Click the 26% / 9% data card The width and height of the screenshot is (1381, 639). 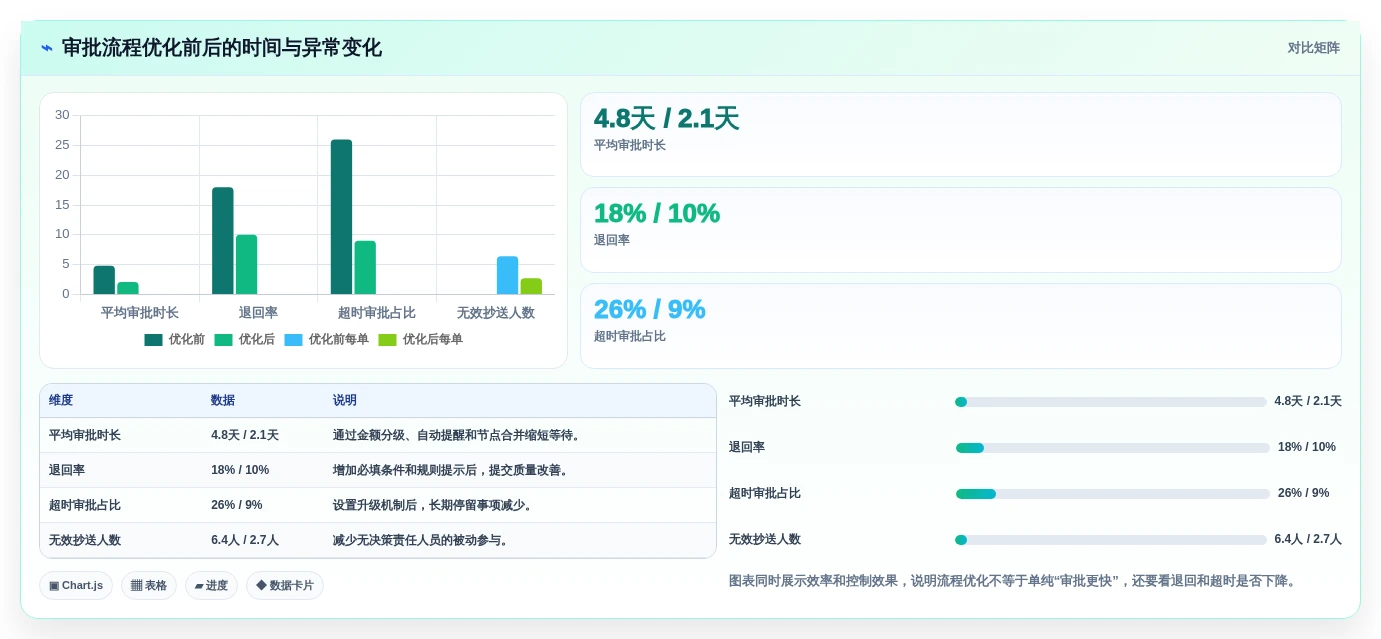tap(961, 326)
